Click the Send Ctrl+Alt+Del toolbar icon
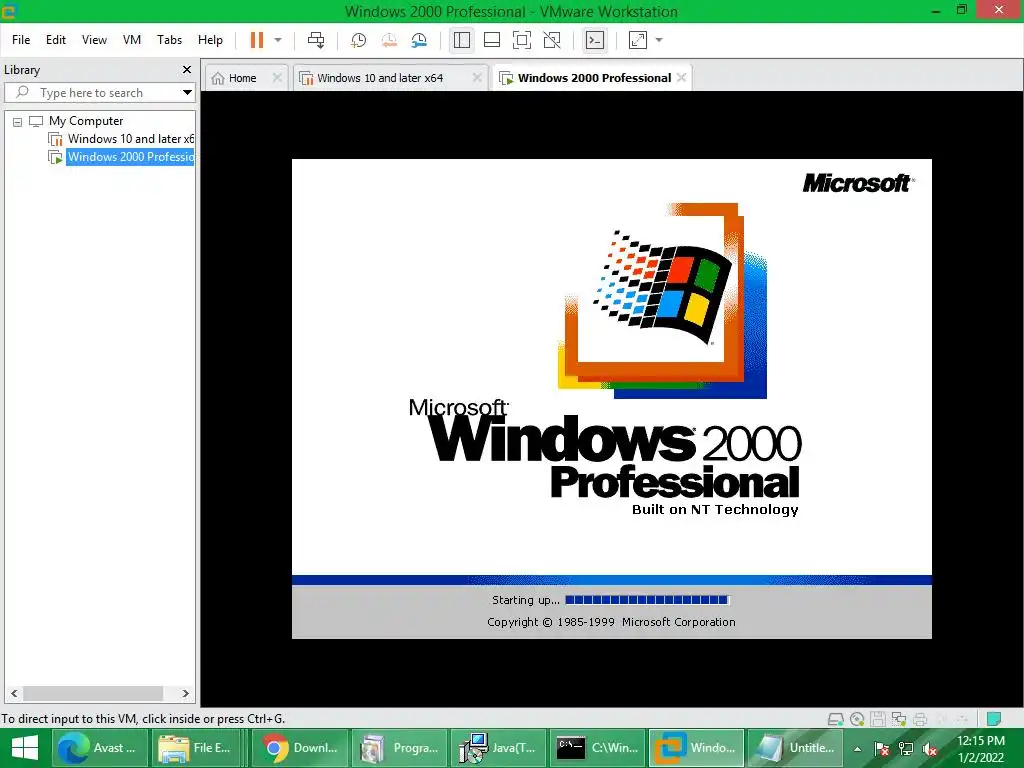The image size is (1024, 768). click(316, 40)
